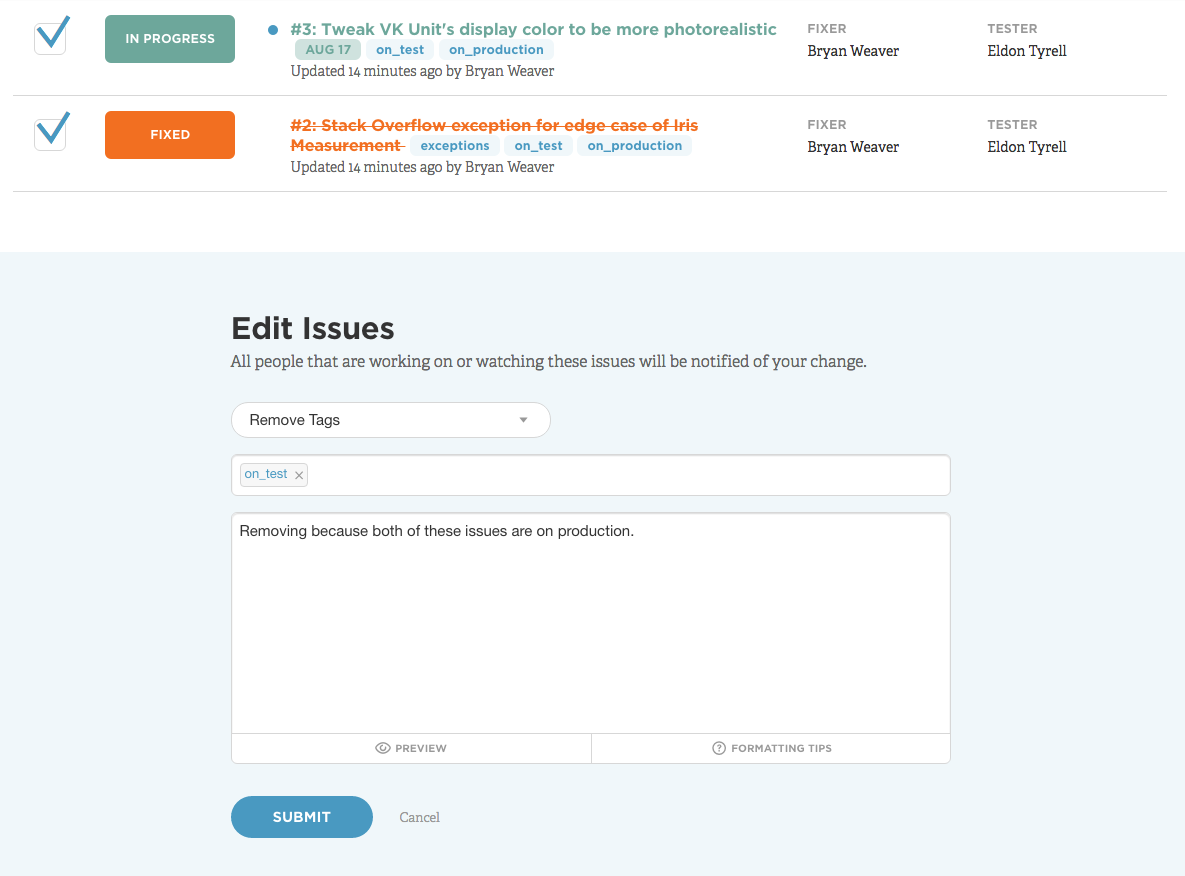Click the eye icon next to Preview
Viewport: 1185px width, 876px height.
tap(382, 748)
